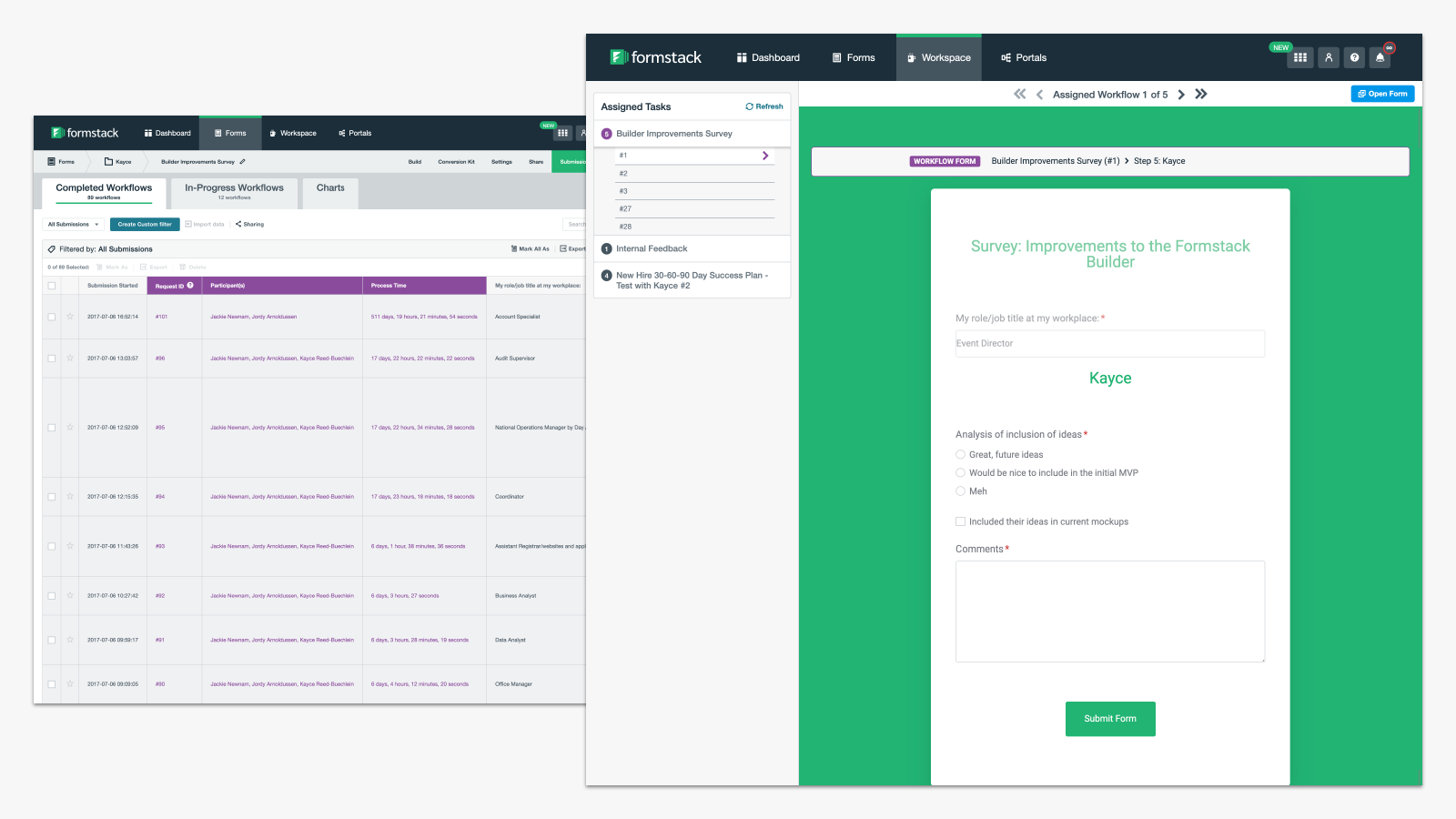Star the submission row #96
1456x819 pixels.
click(x=70, y=359)
